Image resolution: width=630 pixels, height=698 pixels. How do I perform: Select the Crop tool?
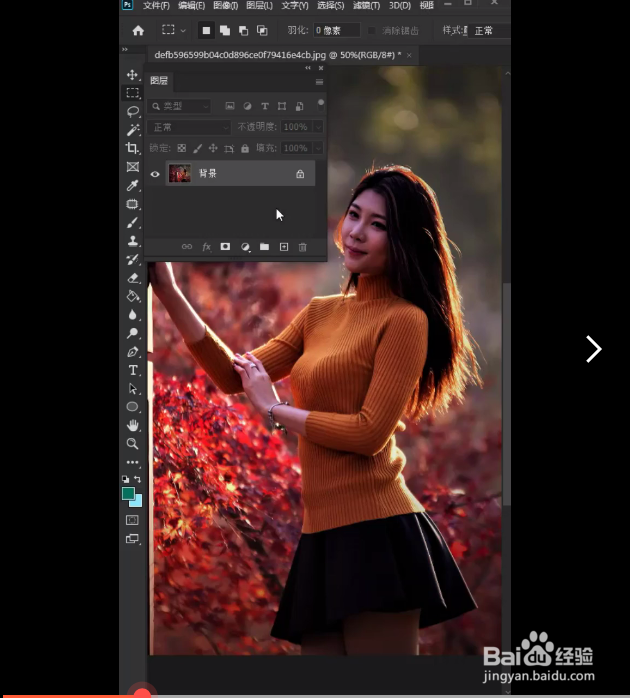click(132, 148)
